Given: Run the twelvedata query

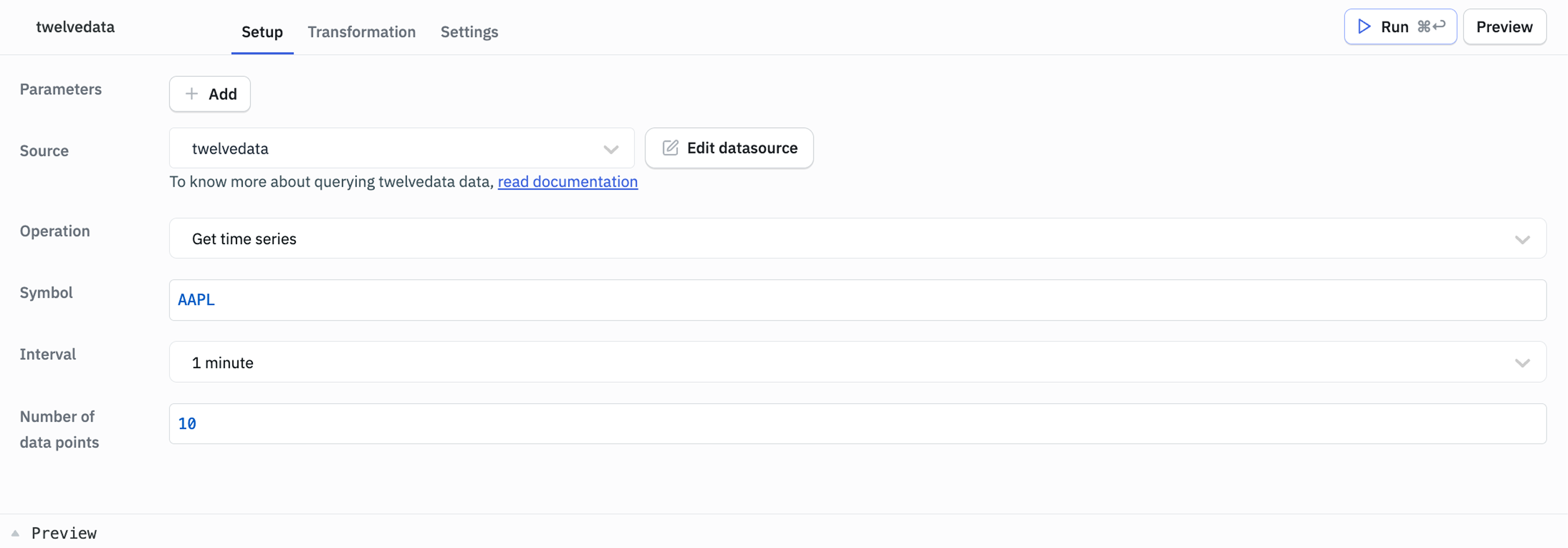Looking at the screenshot, I should [x=1400, y=27].
